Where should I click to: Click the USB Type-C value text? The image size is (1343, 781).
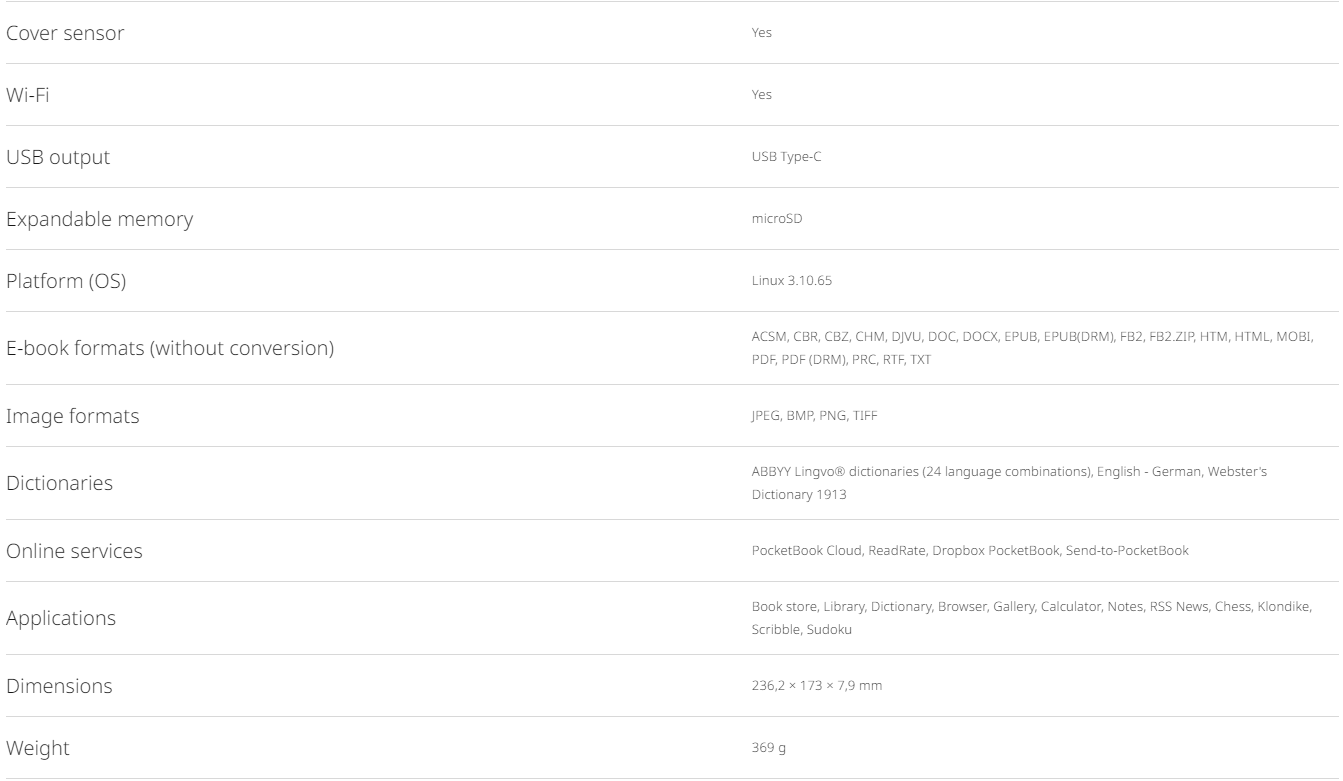tap(786, 157)
